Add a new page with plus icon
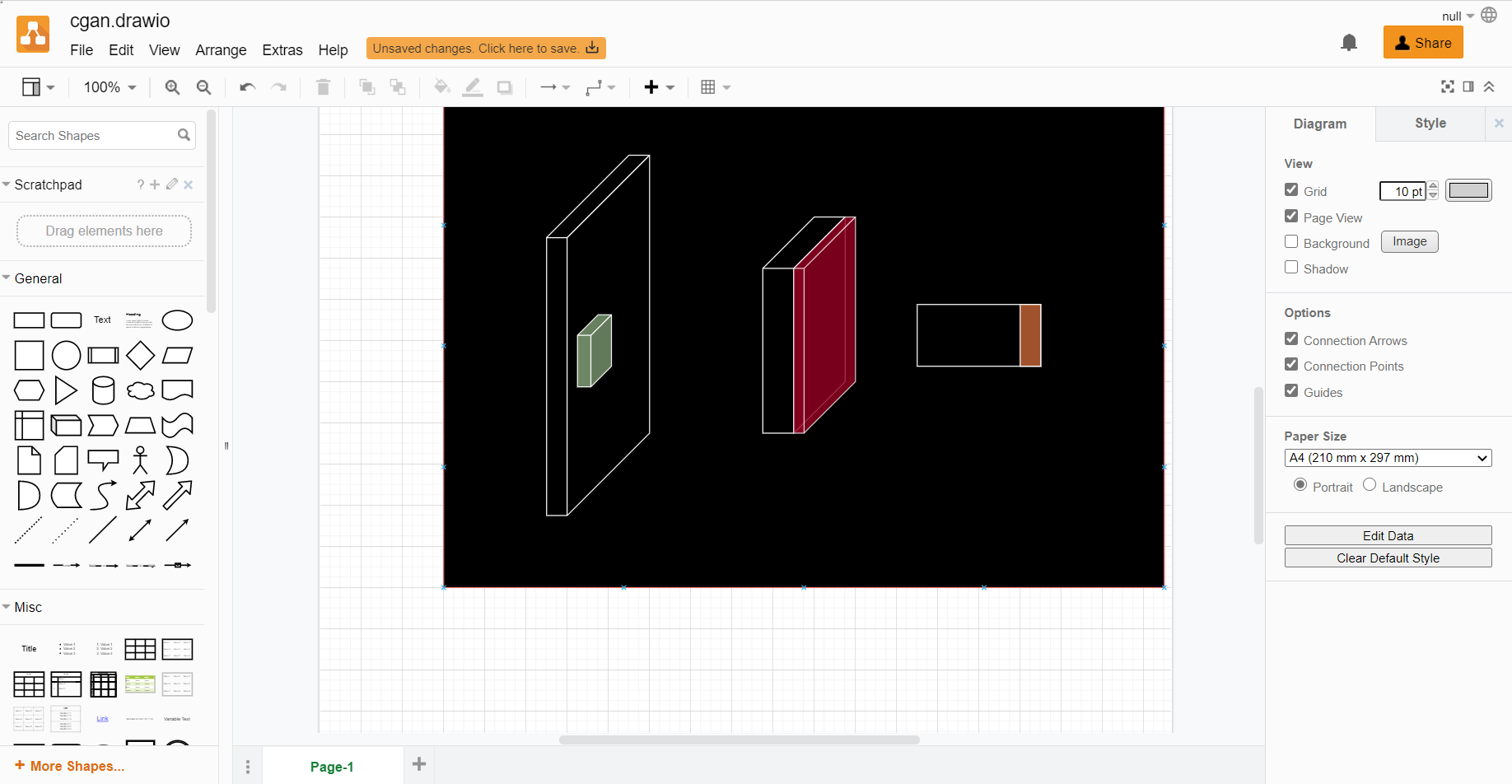1512x784 pixels. point(419,764)
